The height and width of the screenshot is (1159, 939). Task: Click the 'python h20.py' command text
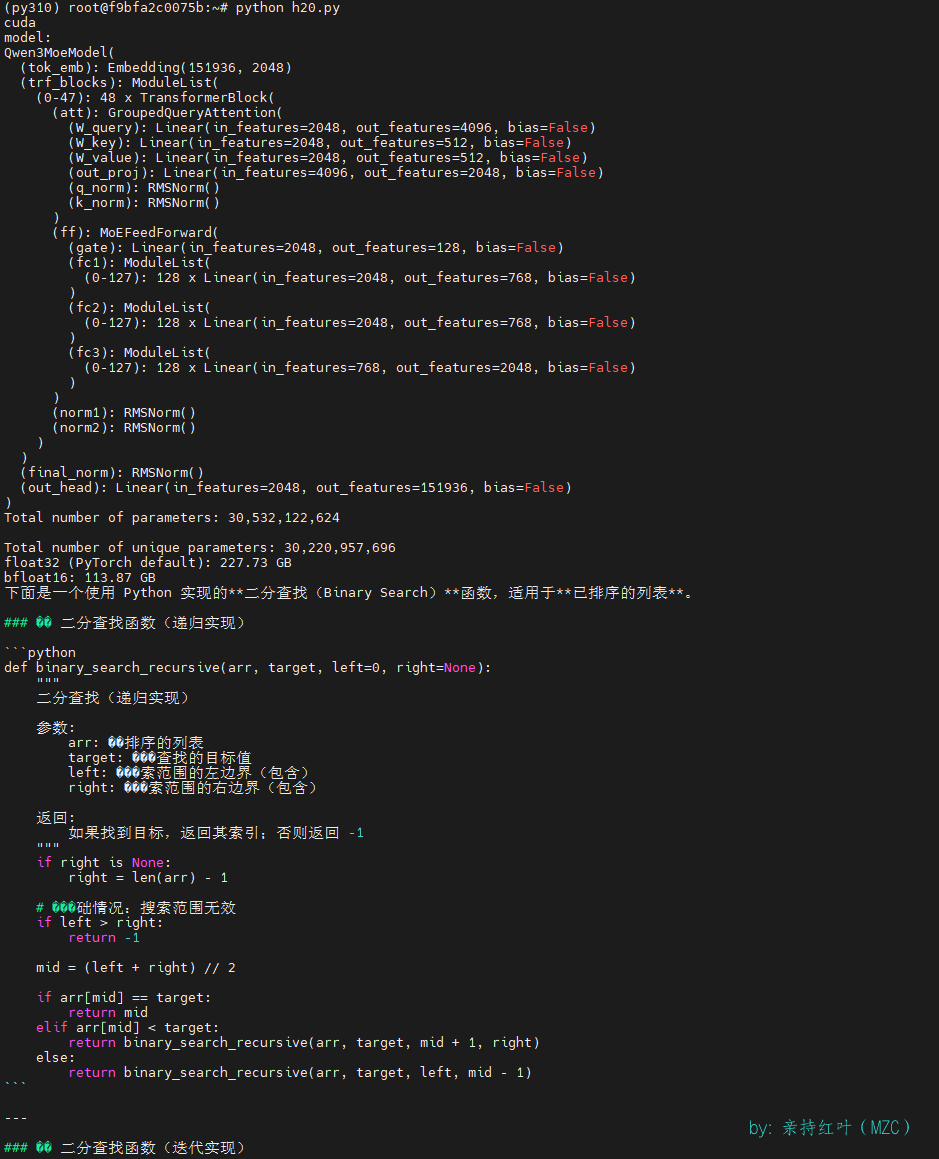pos(288,8)
